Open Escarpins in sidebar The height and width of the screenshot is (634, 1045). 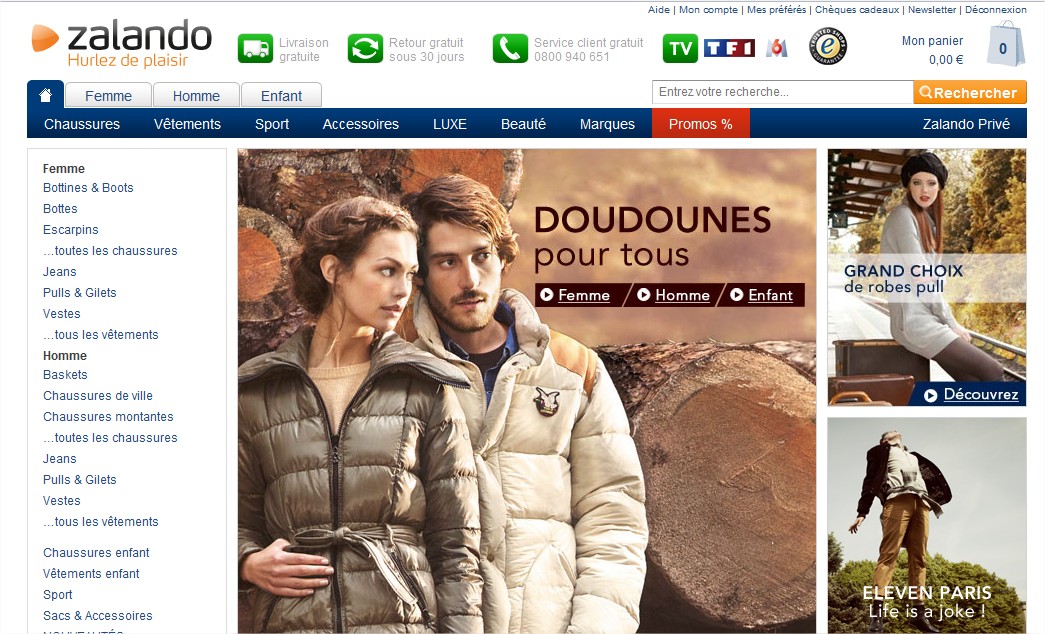pyautogui.click(x=71, y=230)
